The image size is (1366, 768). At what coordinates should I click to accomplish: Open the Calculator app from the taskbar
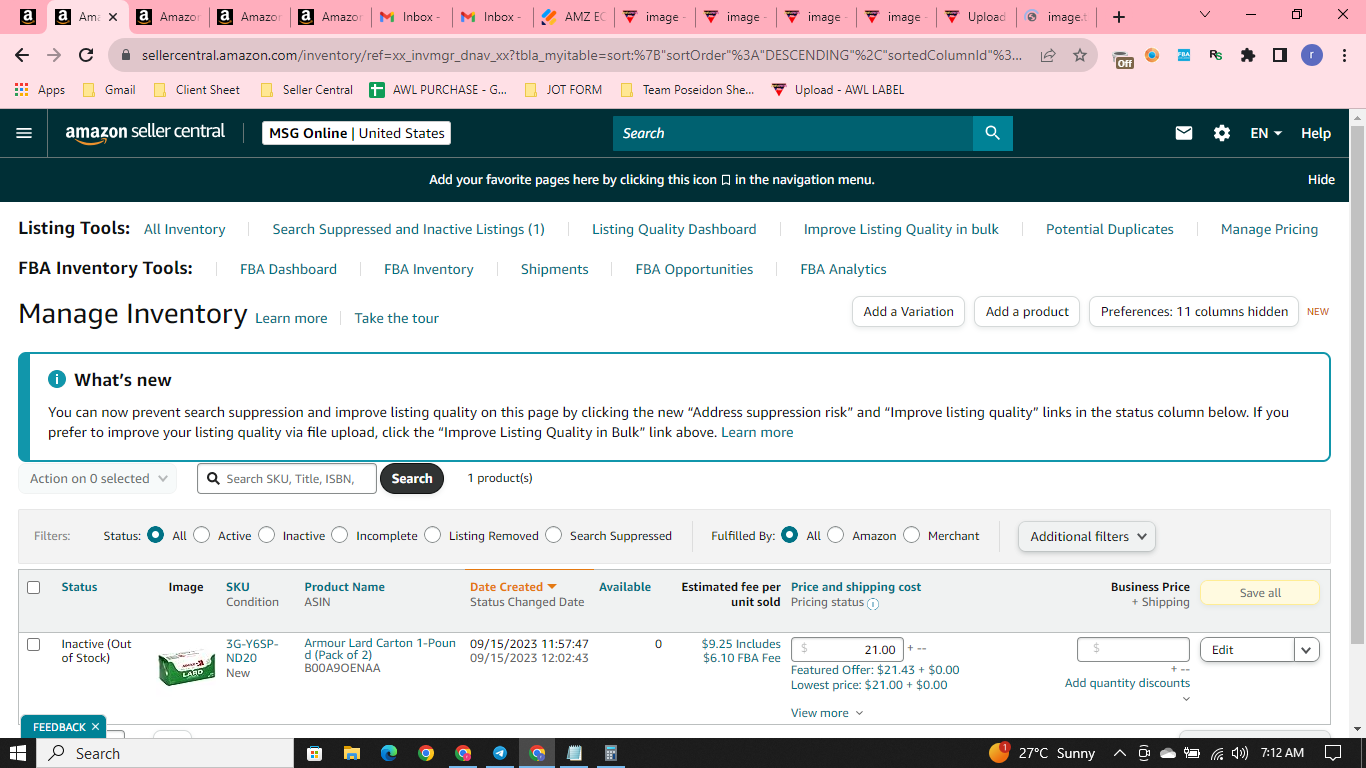pyautogui.click(x=611, y=753)
